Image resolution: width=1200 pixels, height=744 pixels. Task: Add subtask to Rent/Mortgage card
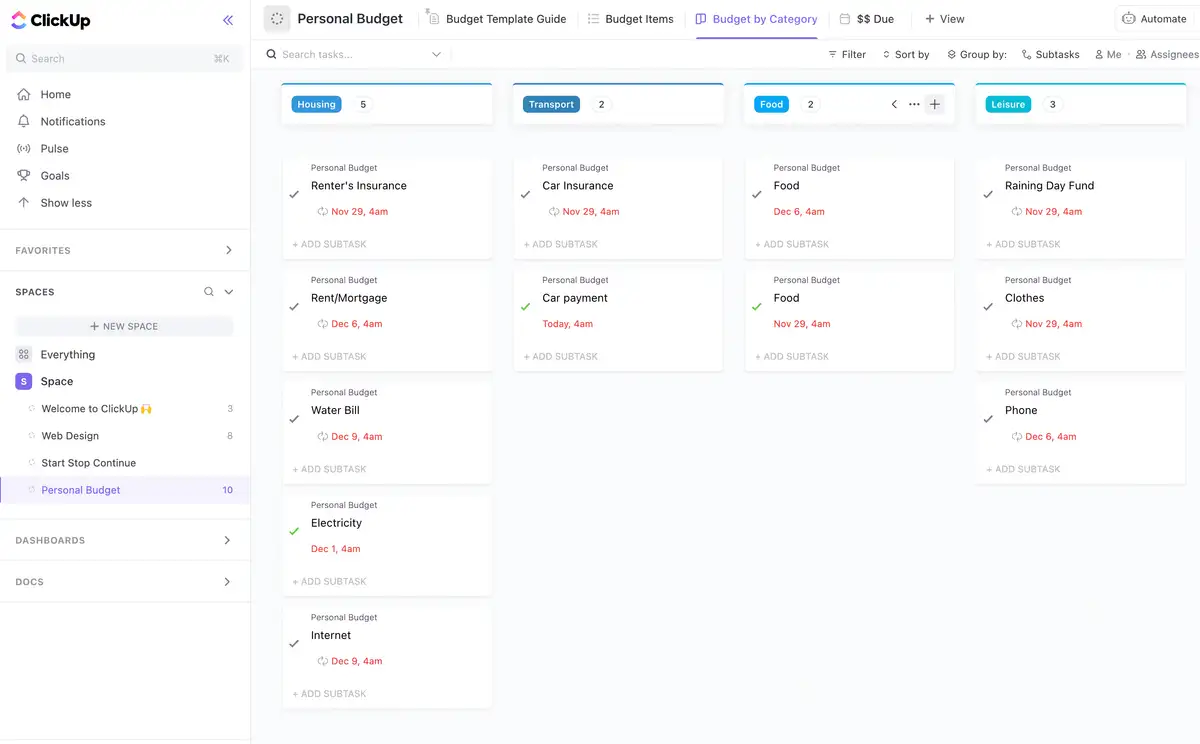[x=329, y=357]
